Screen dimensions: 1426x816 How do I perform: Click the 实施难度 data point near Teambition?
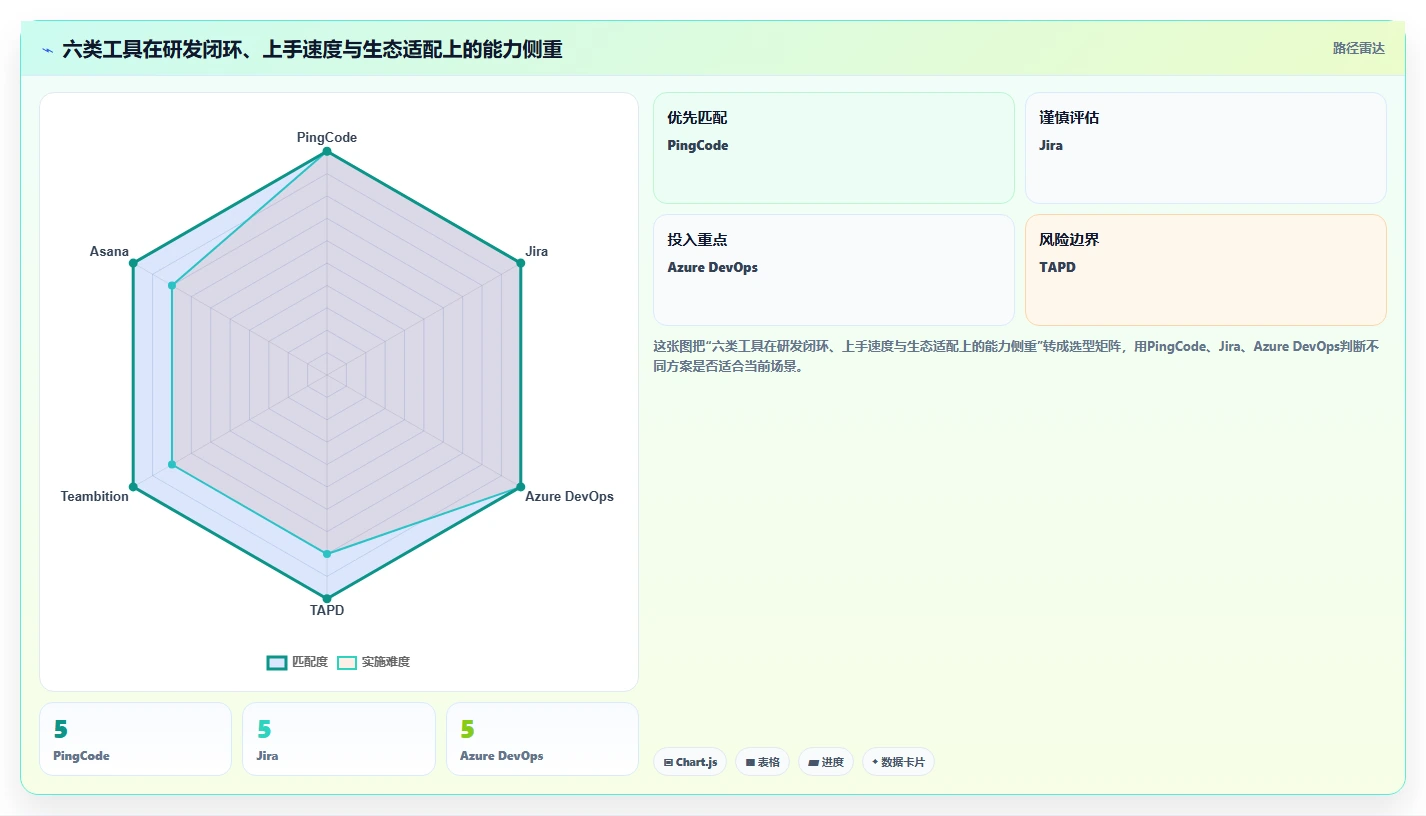(172, 464)
